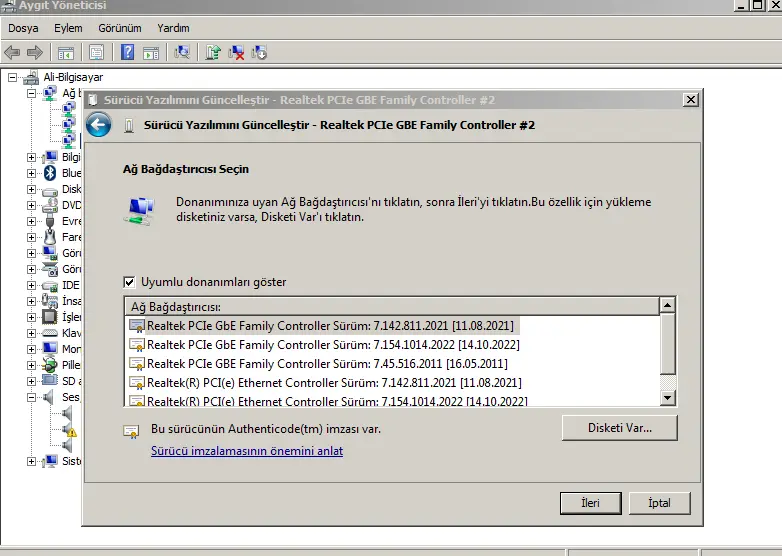Click the SD host adapter icon

click(50, 380)
